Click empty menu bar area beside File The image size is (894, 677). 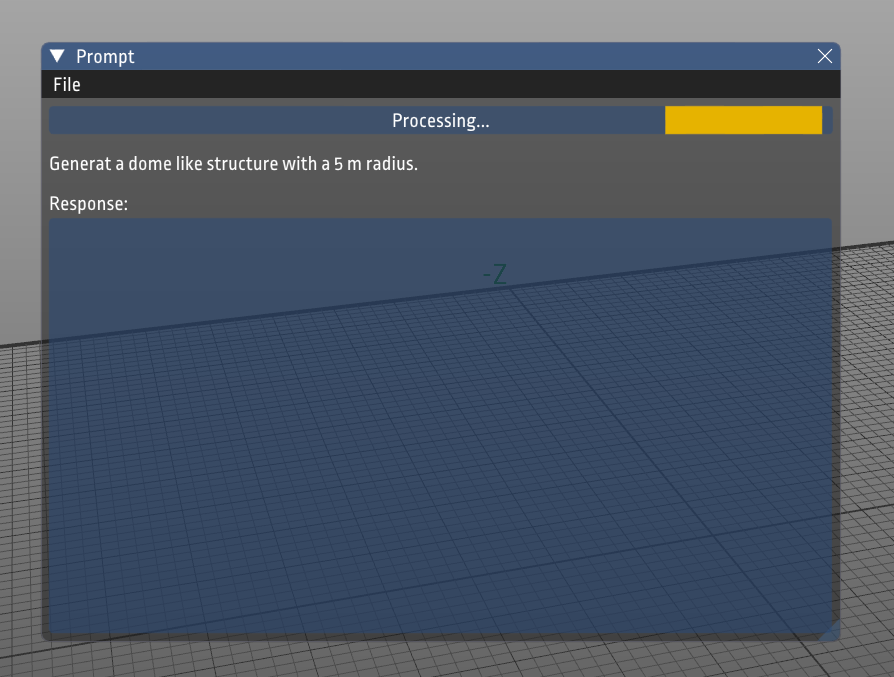456,84
